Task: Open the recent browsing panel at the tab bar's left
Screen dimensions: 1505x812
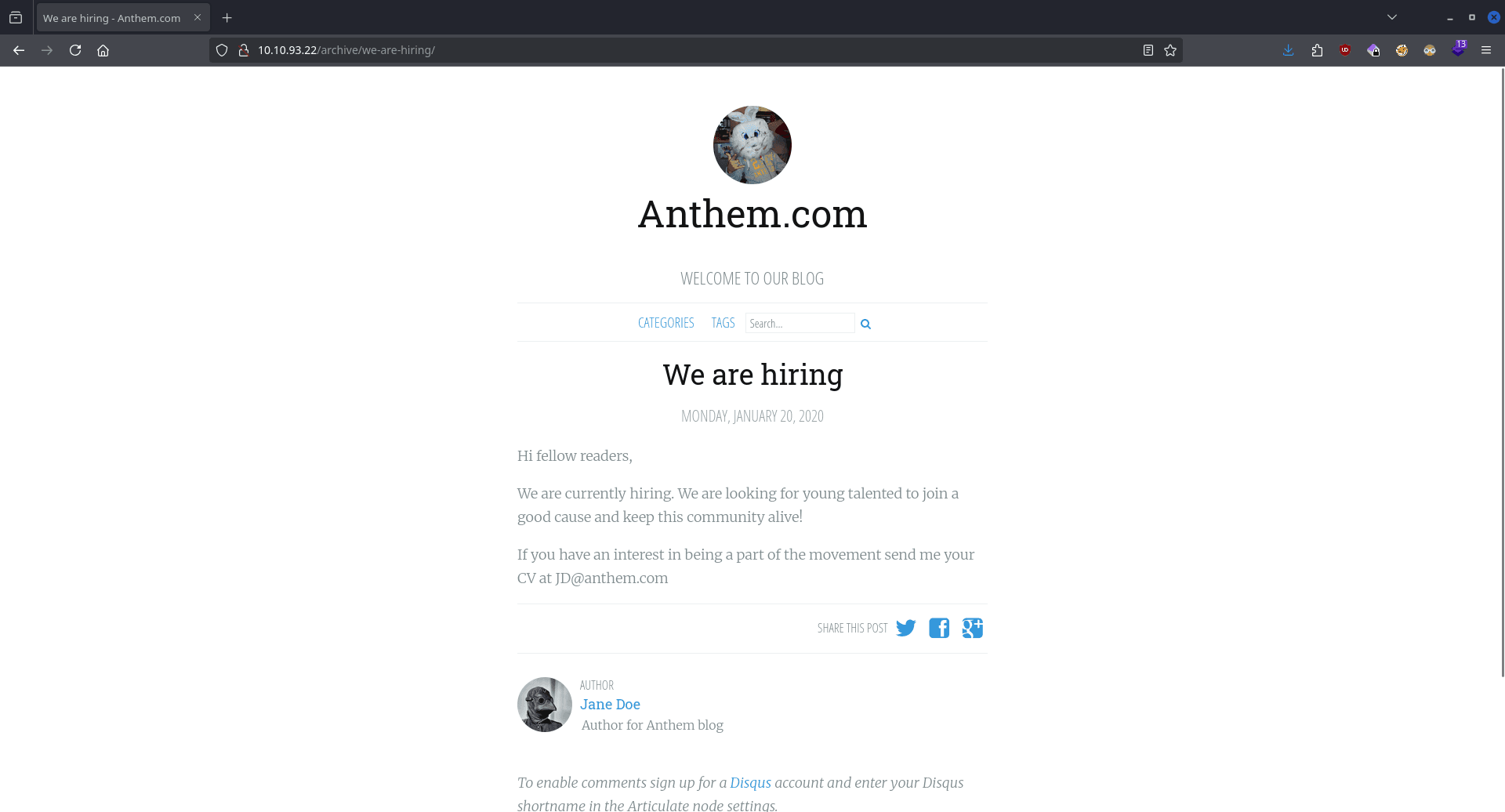Action: 16,17
